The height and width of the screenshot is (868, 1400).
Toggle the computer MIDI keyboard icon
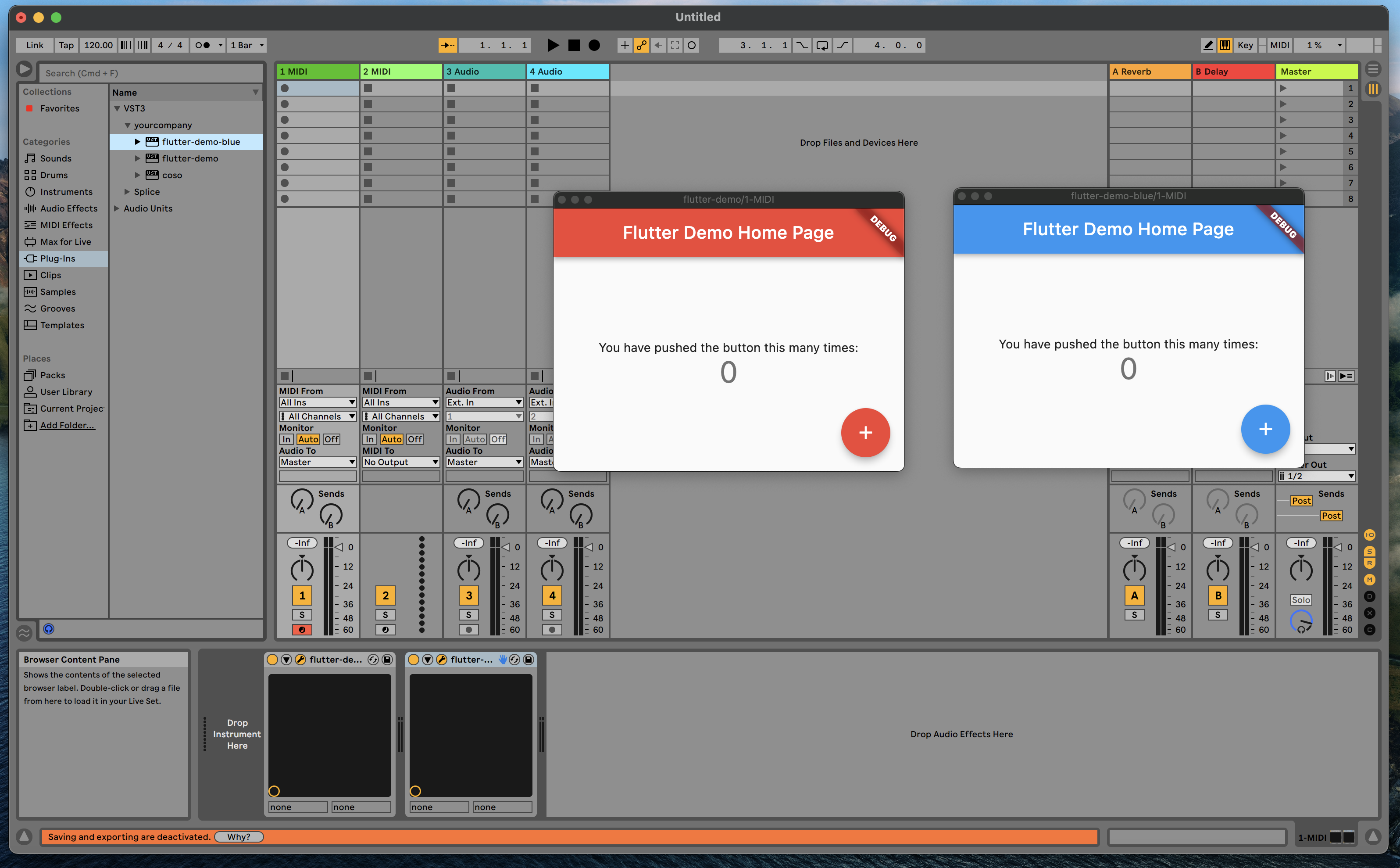pyautogui.click(x=1225, y=45)
